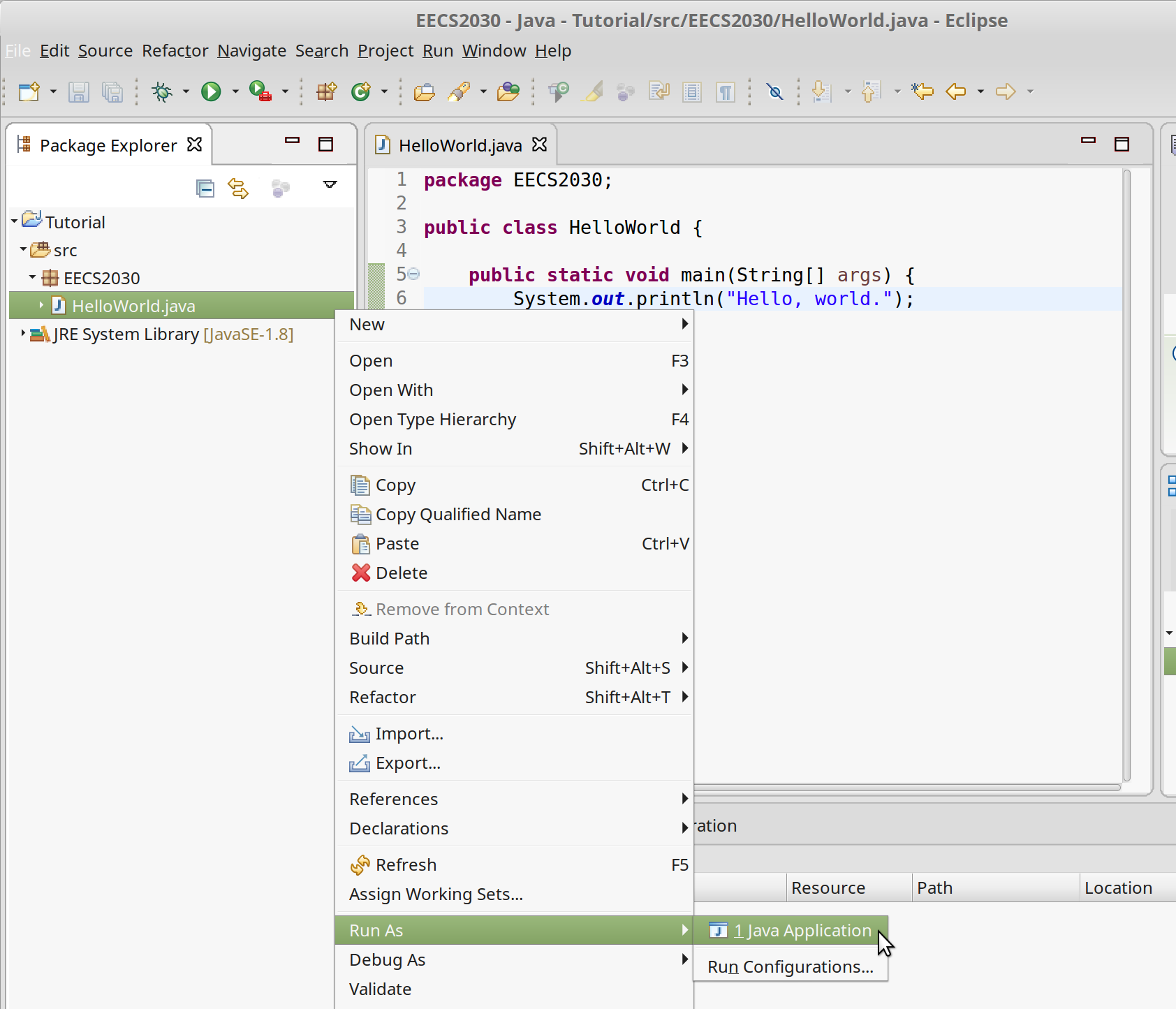The image size is (1176, 1009).
Task: Click Export... in the context menu
Action: tap(515, 763)
